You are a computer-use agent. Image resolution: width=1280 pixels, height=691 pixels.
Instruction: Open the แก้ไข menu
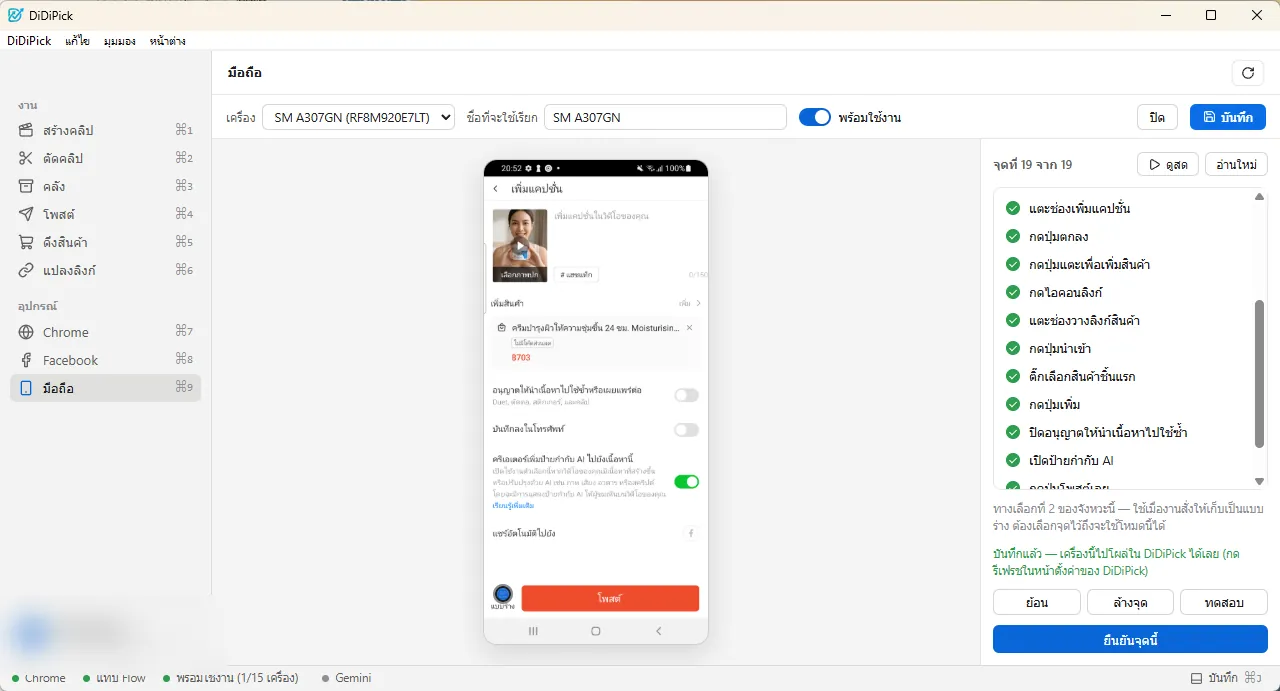[x=78, y=41]
